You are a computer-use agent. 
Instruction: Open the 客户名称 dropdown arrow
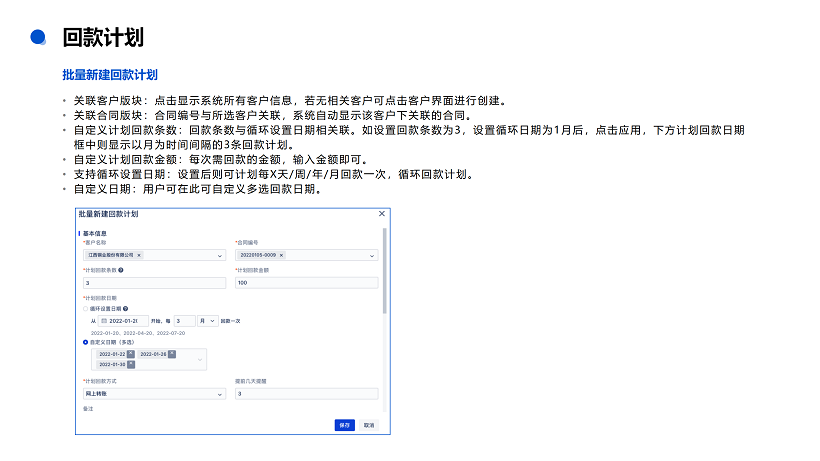click(x=220, y=256)
